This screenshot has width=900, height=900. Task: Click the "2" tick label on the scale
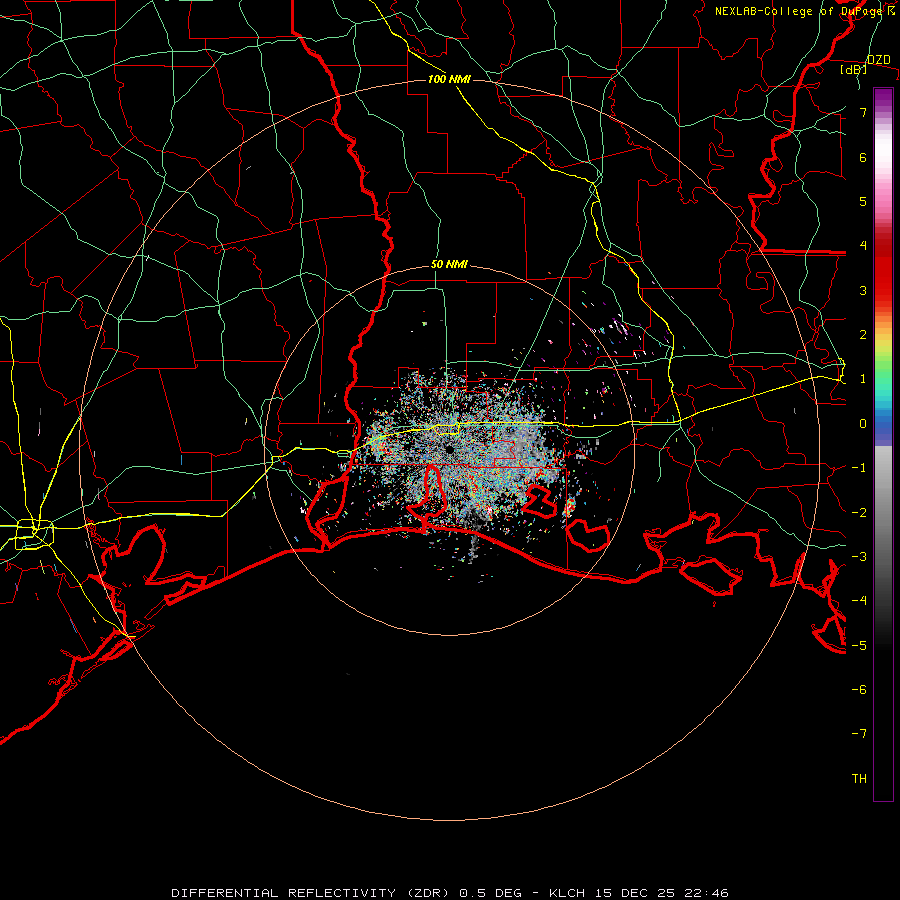pyautogui.click(x=863, y=335)
